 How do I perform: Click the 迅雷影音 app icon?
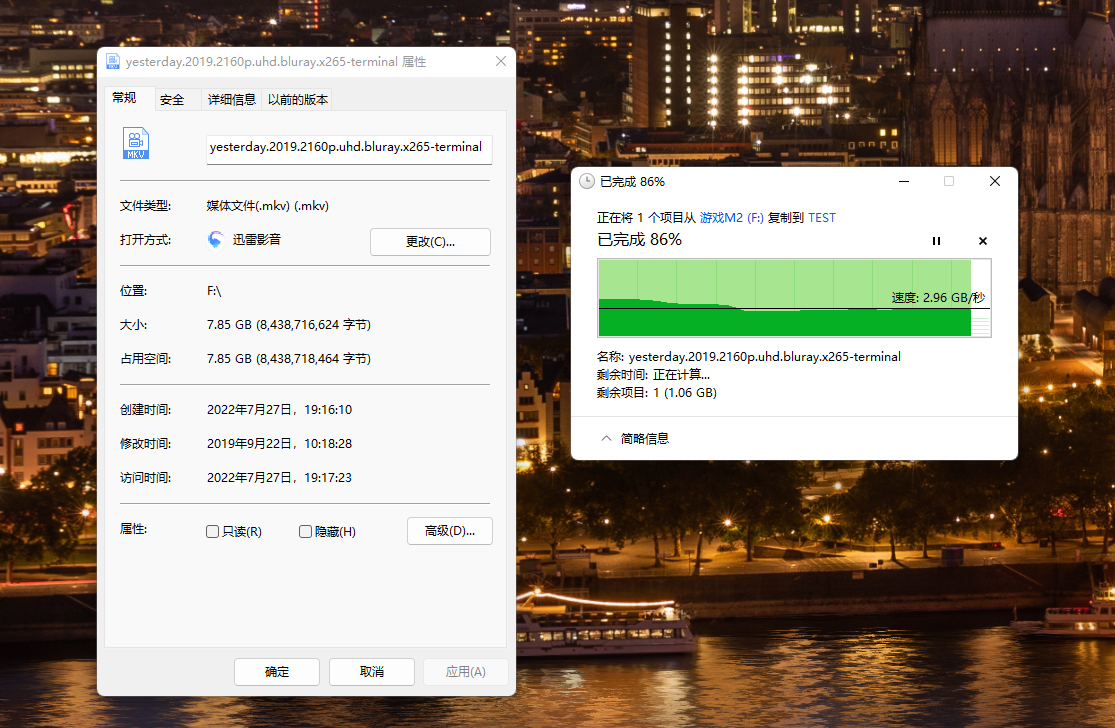click(x=215, y=240)
